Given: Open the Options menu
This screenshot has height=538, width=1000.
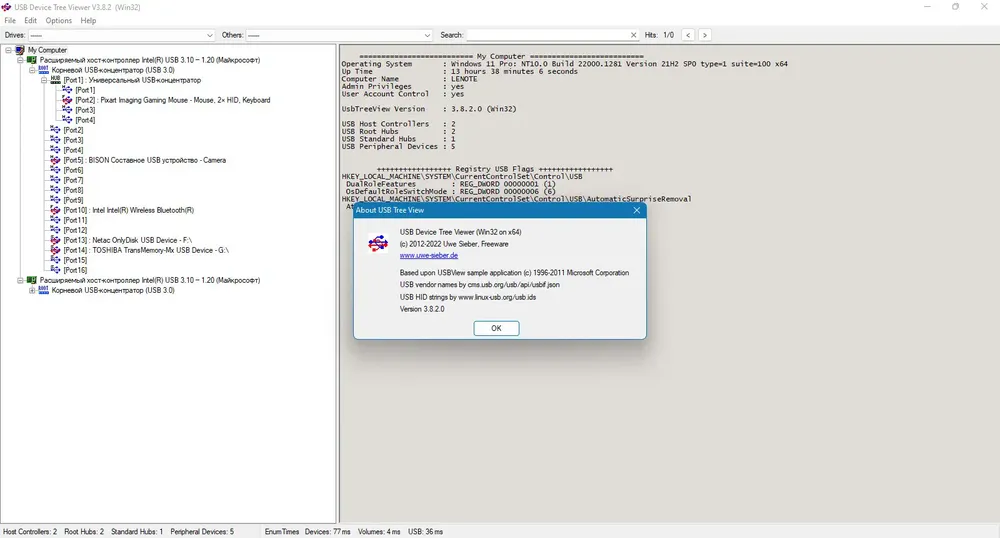Looking at the screenshot, I should (59, 20).
